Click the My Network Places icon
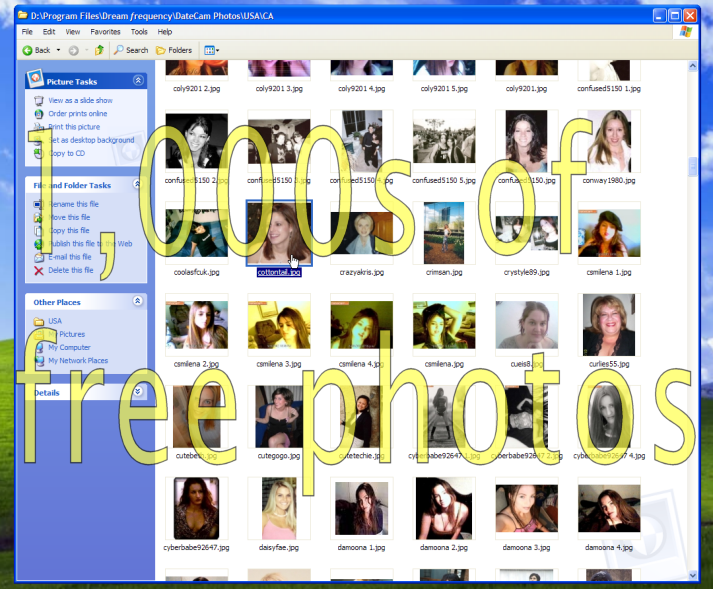 [39, 361]
